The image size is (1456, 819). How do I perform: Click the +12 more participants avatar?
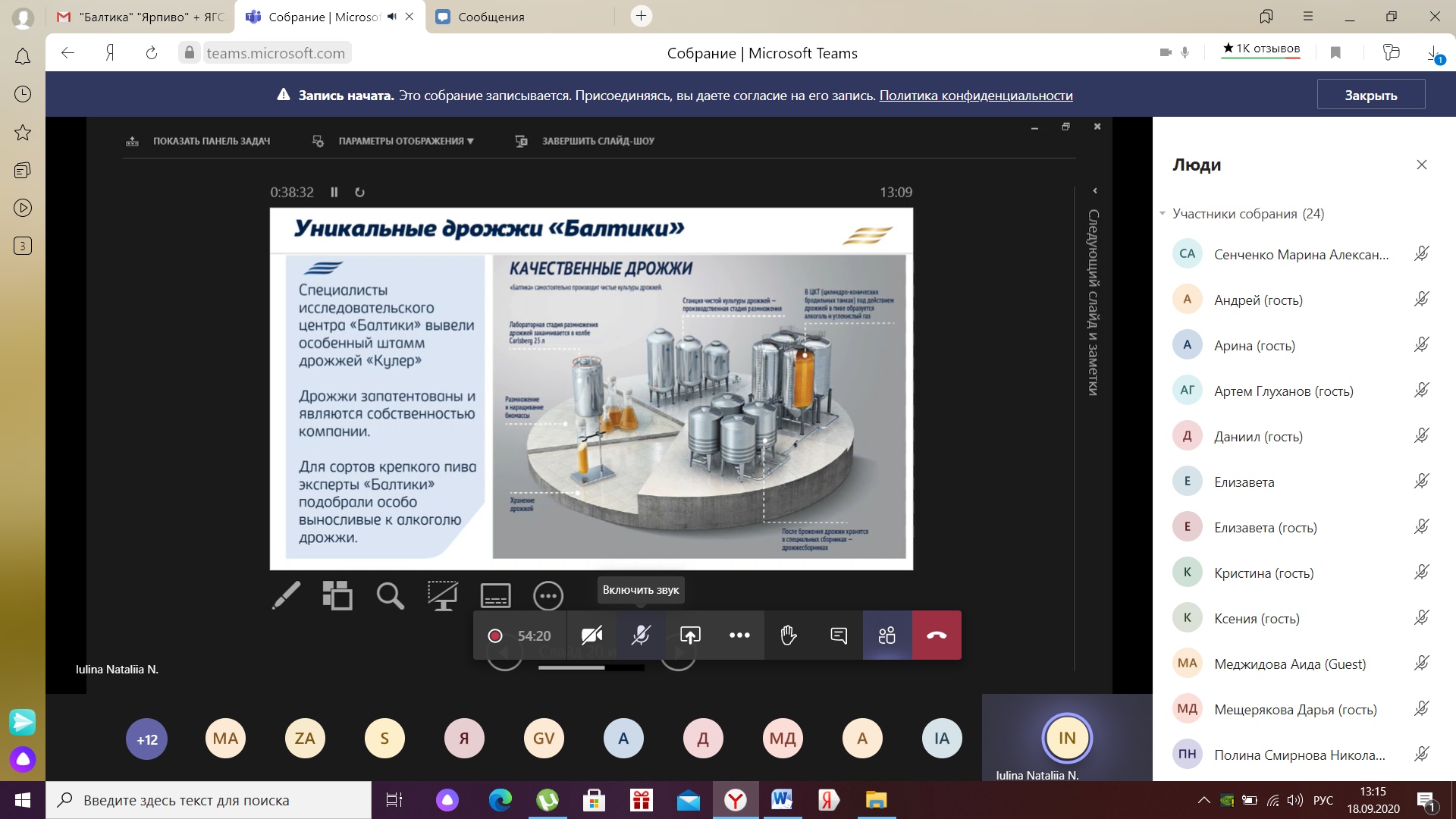pos(147,739)
